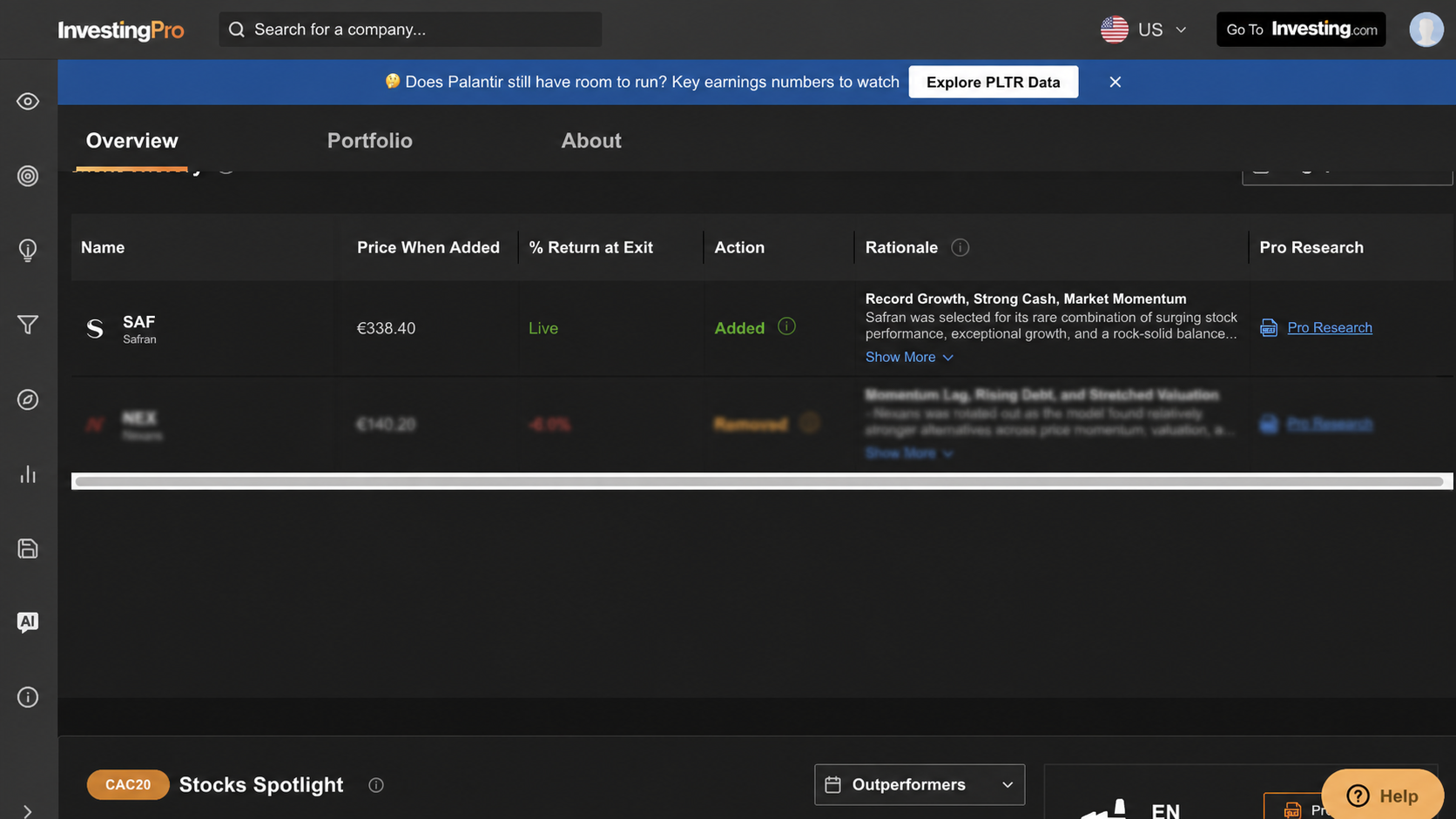The height and width of the screenshot is (819, 1456).
Task: Open Pro Research link for Safran
Action: point(1330,328)
